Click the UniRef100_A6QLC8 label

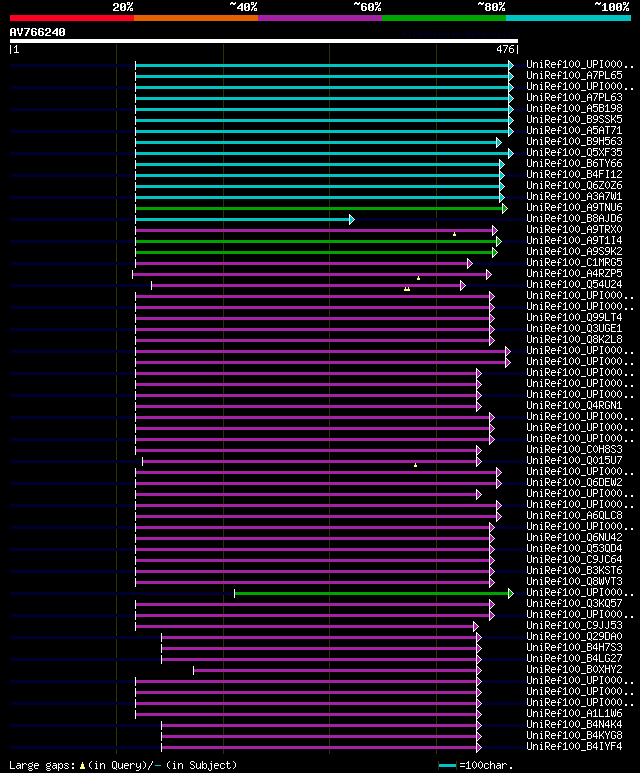point(574,516)
